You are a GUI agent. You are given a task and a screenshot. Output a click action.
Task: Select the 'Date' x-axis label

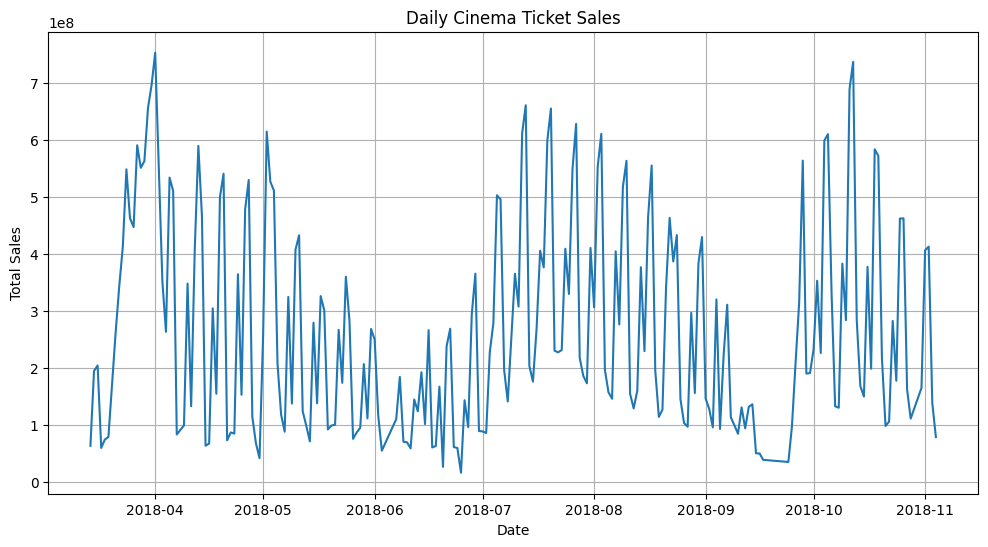tap(513, 531)
